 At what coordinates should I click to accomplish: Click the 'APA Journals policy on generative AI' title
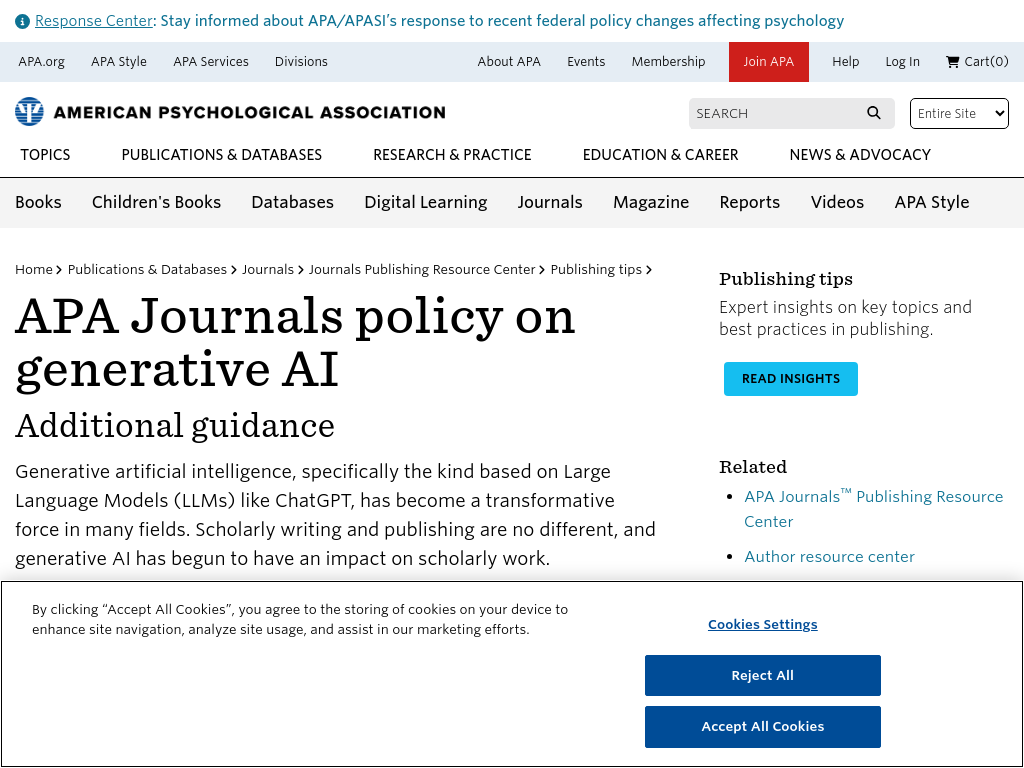[295, 342]
